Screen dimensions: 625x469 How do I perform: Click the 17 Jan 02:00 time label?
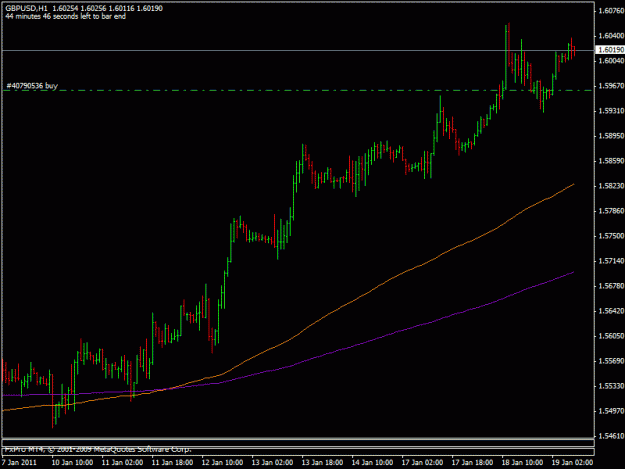(422, 462)
